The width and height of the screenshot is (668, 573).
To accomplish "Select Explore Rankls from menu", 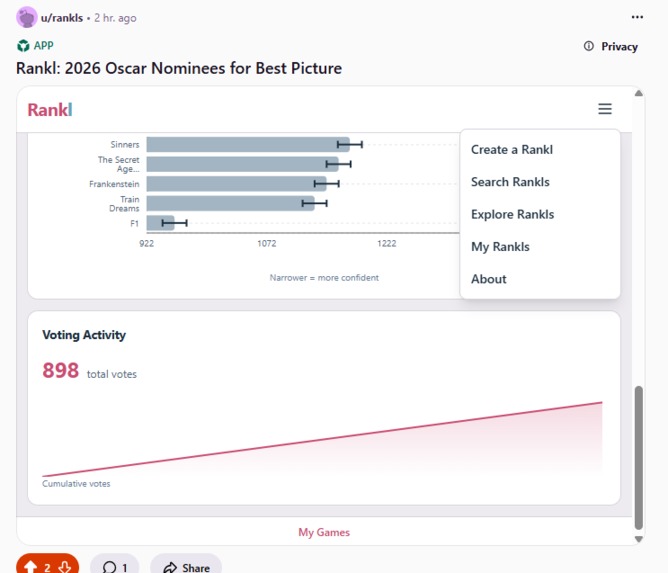I will [513, 214].
